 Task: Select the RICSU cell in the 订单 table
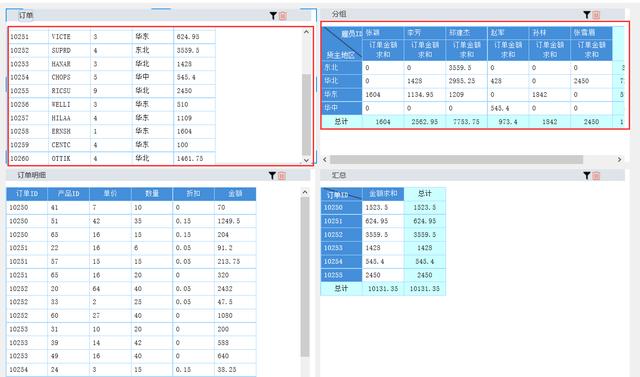click(x=69, y=91)
